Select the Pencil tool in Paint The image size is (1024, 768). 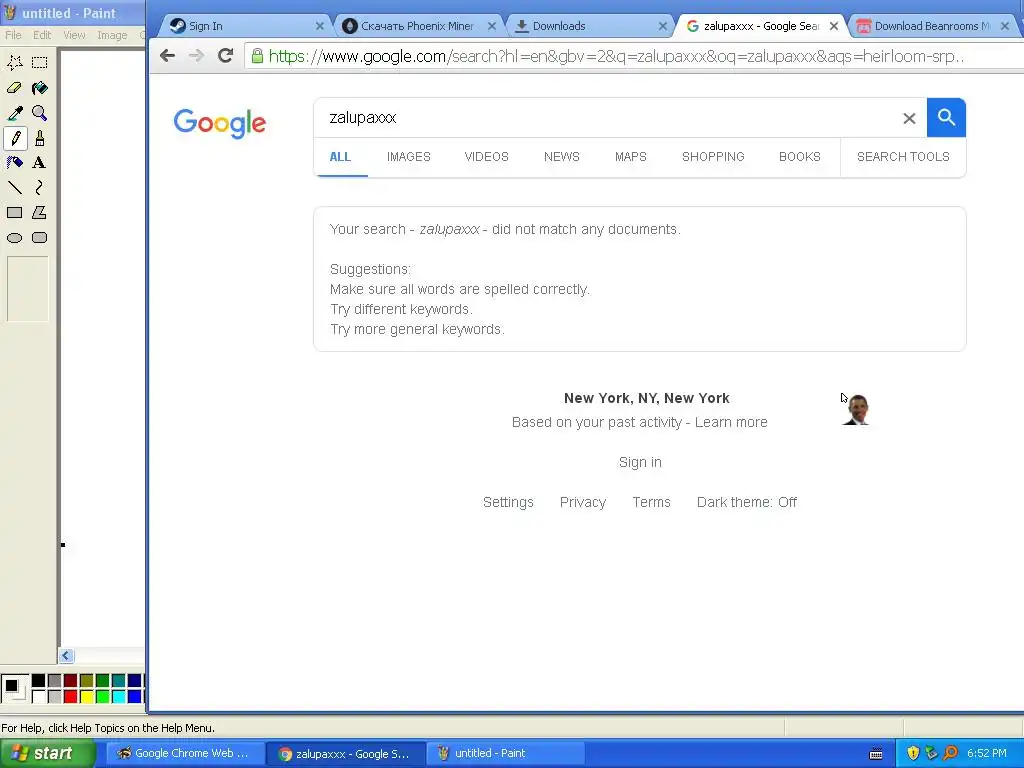click(14, 138)
